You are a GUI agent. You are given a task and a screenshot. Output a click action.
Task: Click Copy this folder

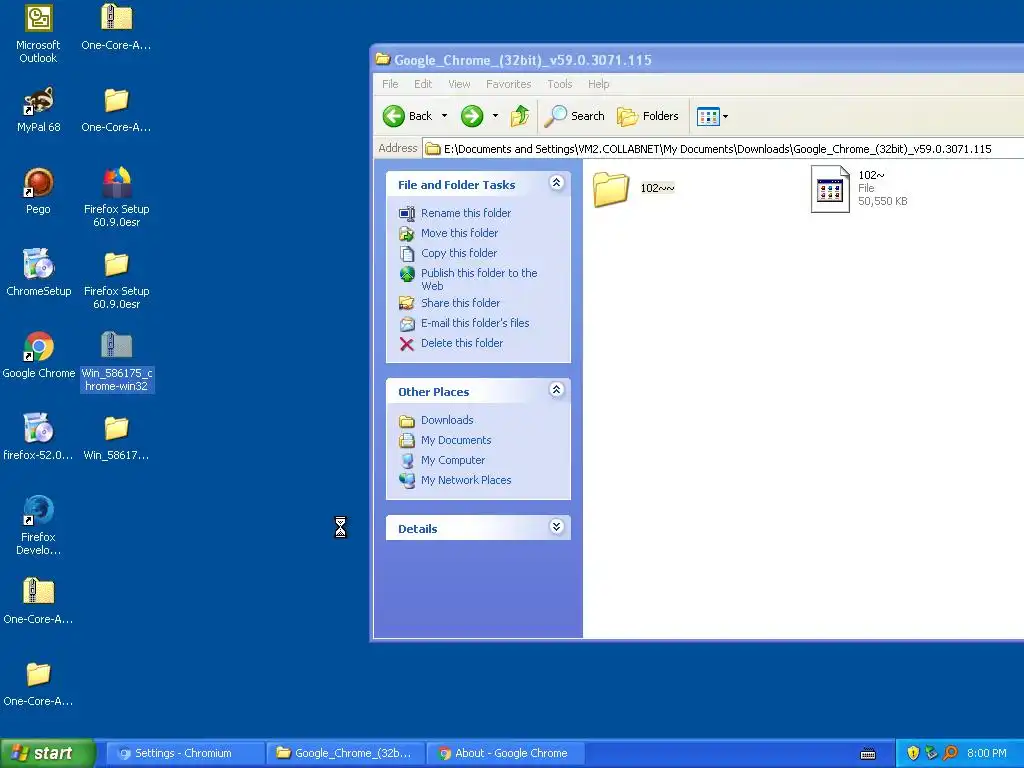(447, 253)
